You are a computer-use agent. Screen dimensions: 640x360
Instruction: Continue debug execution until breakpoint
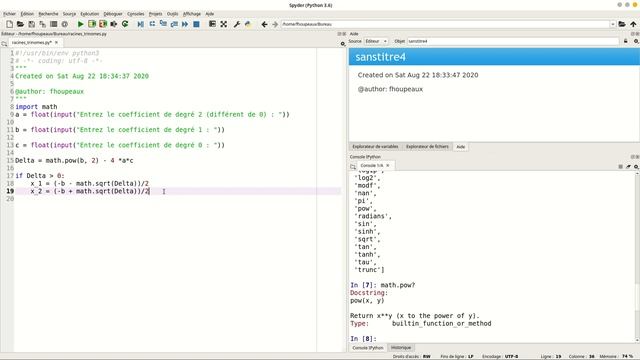[x=185, y=24]
